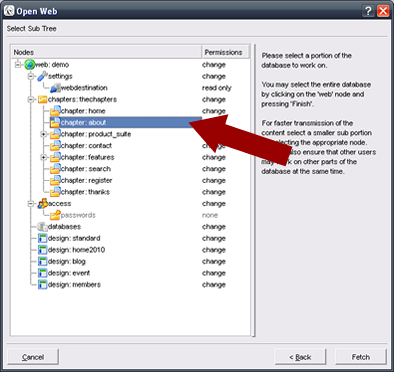Click the layout icon of design: blog
Viewport: 394px width, 372px height.
(x=42, y=262)
